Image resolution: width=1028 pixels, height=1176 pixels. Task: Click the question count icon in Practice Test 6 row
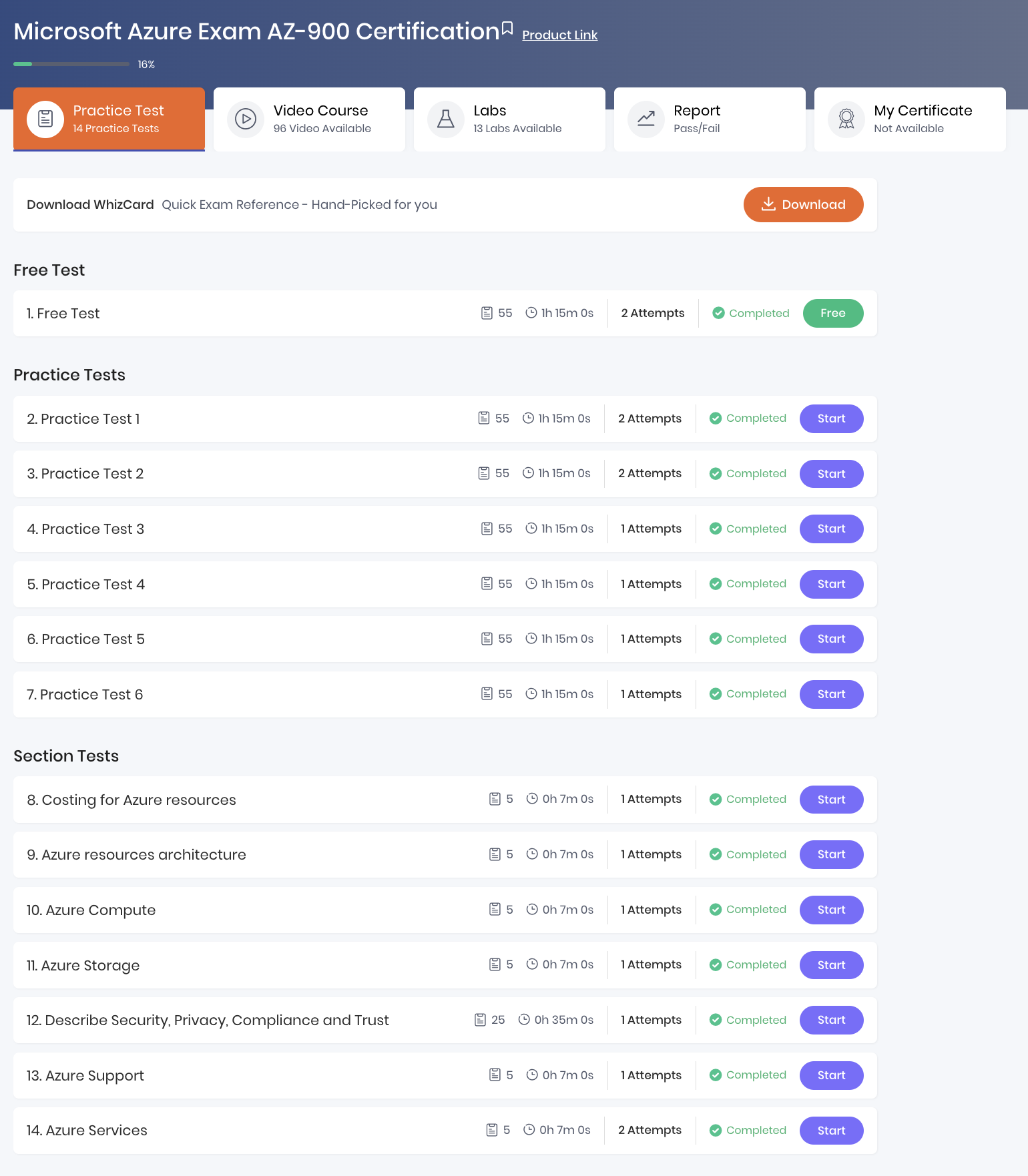487,693
